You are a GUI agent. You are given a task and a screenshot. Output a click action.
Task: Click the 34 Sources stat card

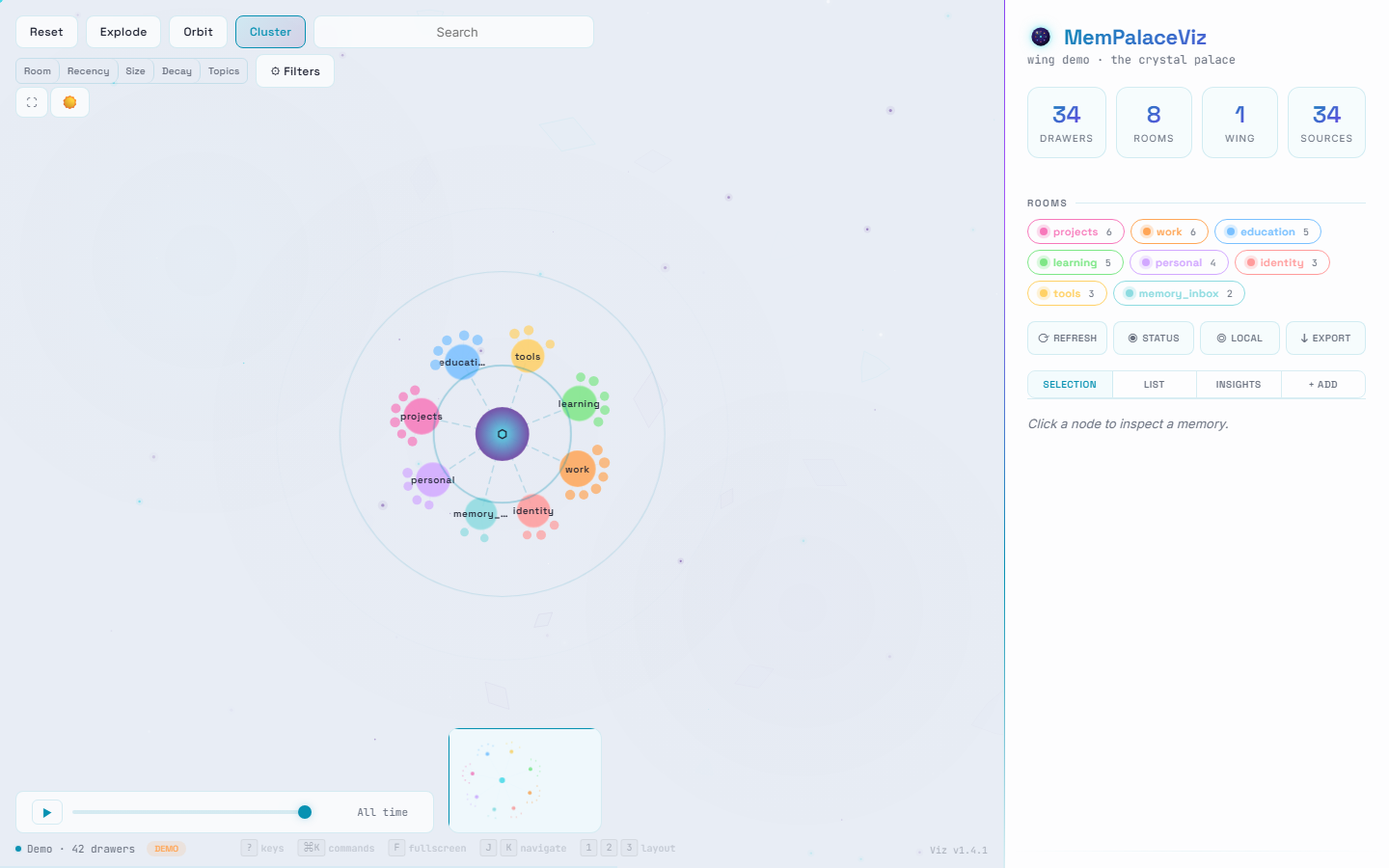click(1326, 122)
